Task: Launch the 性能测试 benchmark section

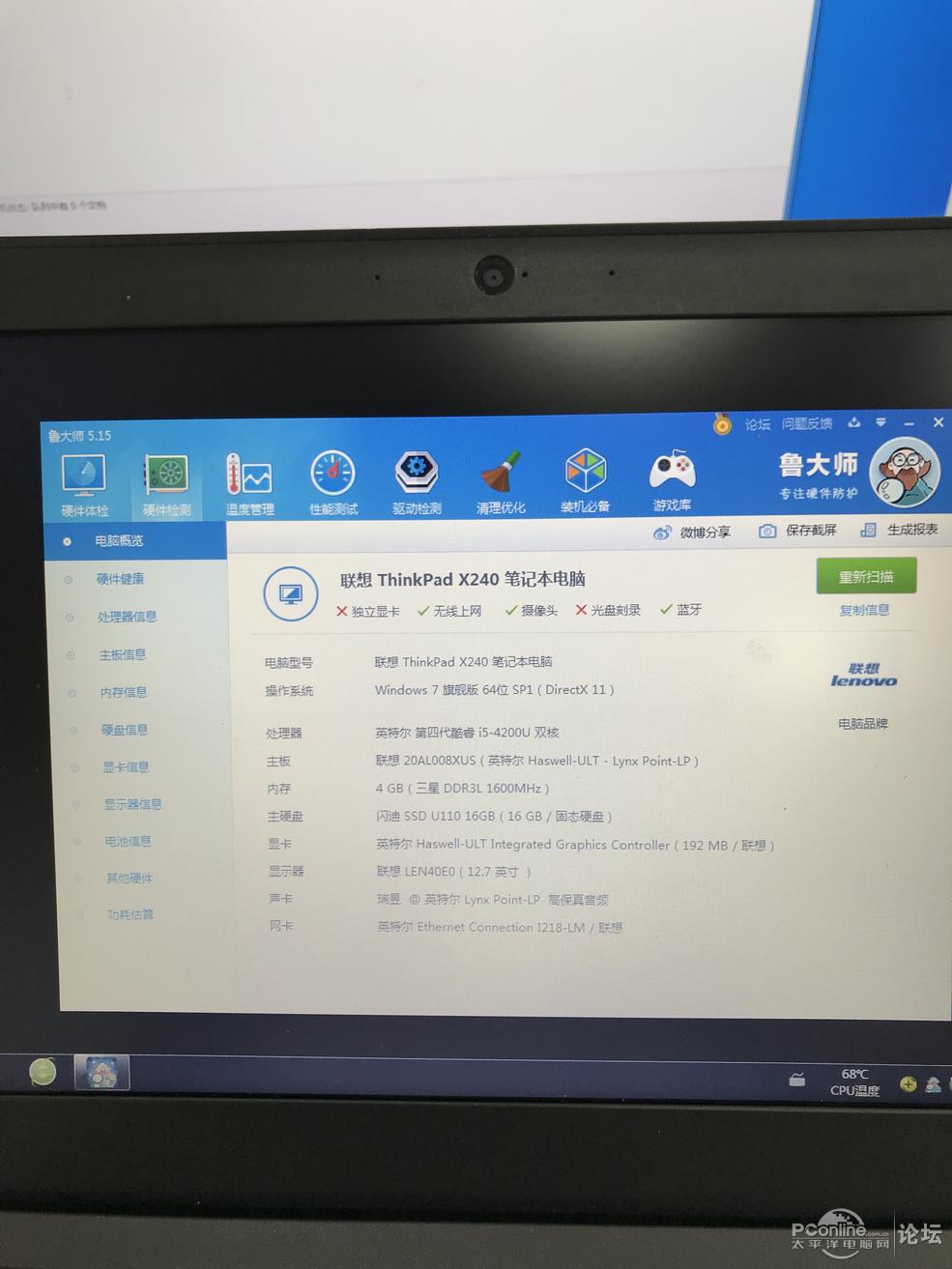Action: pos(333,482)
